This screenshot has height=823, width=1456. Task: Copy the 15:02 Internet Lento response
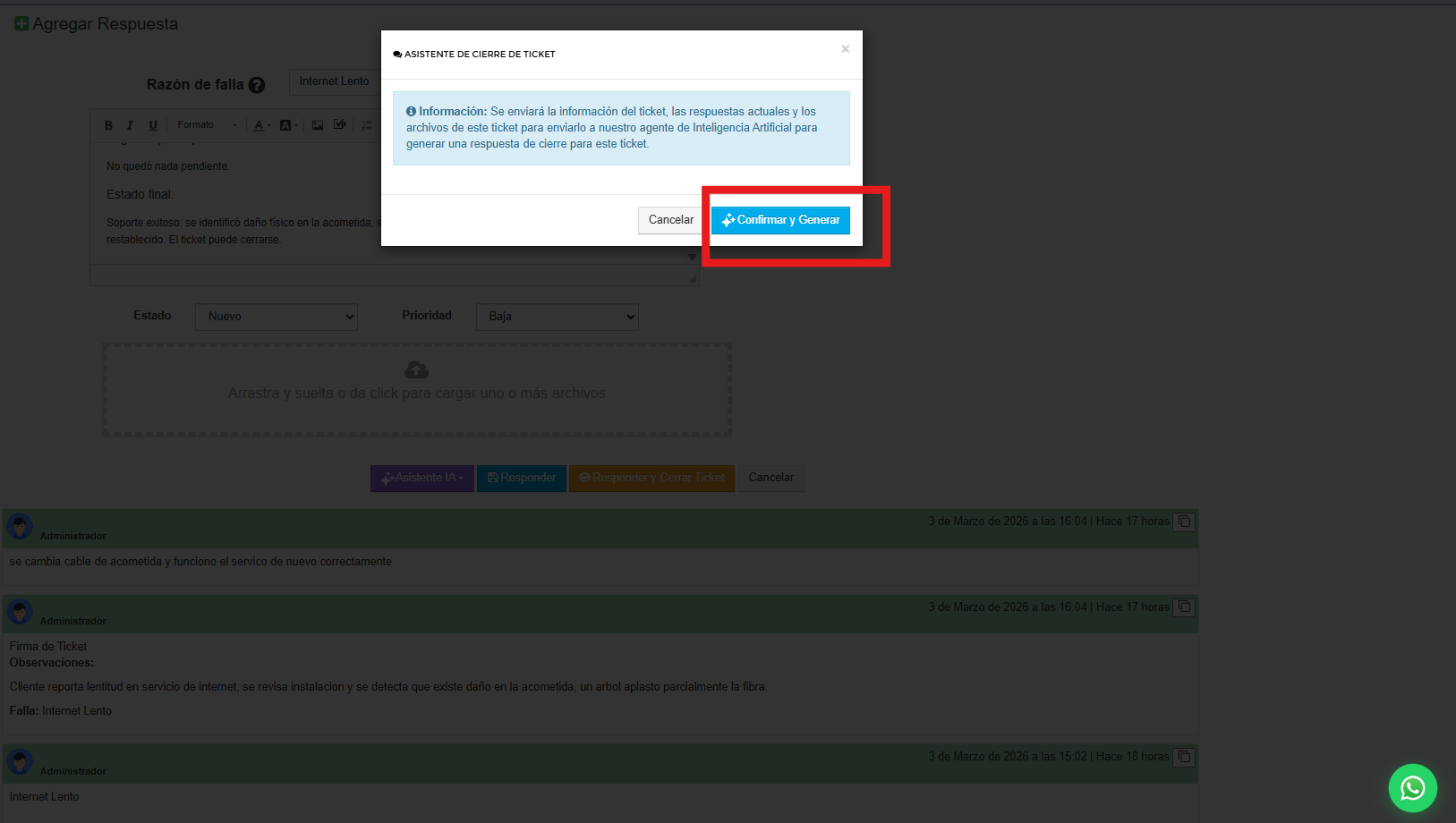pos(1184,757)
